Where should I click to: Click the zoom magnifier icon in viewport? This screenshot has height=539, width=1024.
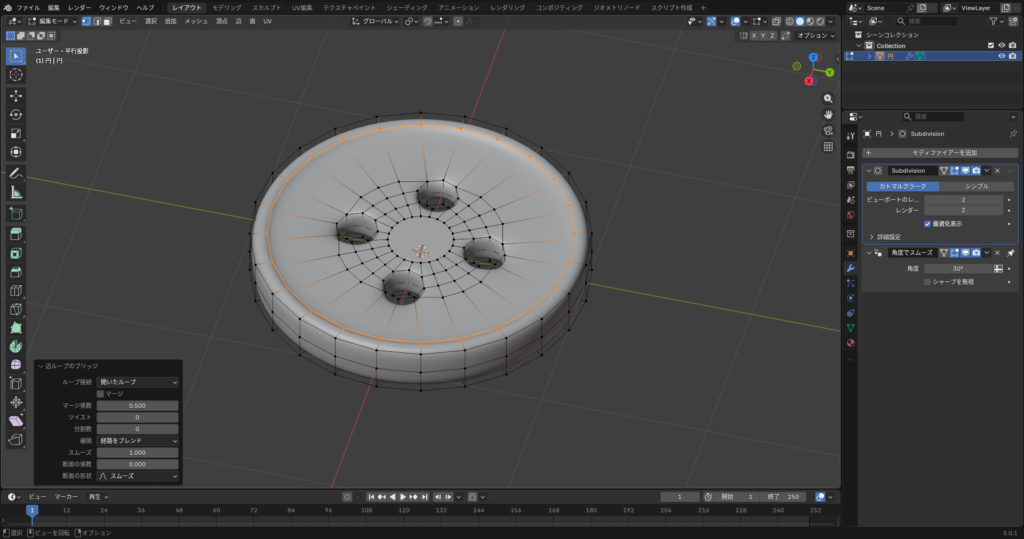828,99
